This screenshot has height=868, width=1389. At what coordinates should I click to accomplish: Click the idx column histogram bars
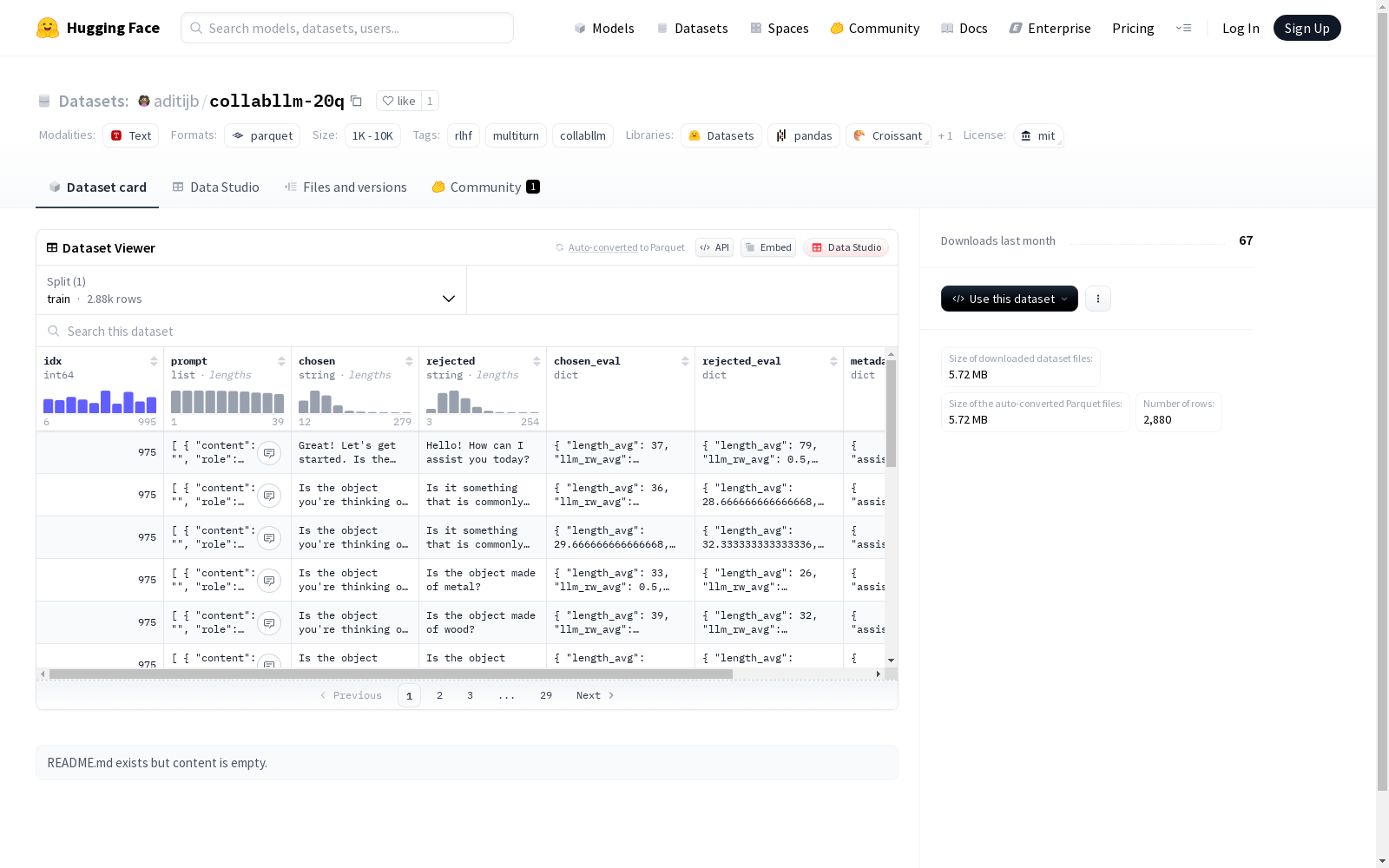100,401
